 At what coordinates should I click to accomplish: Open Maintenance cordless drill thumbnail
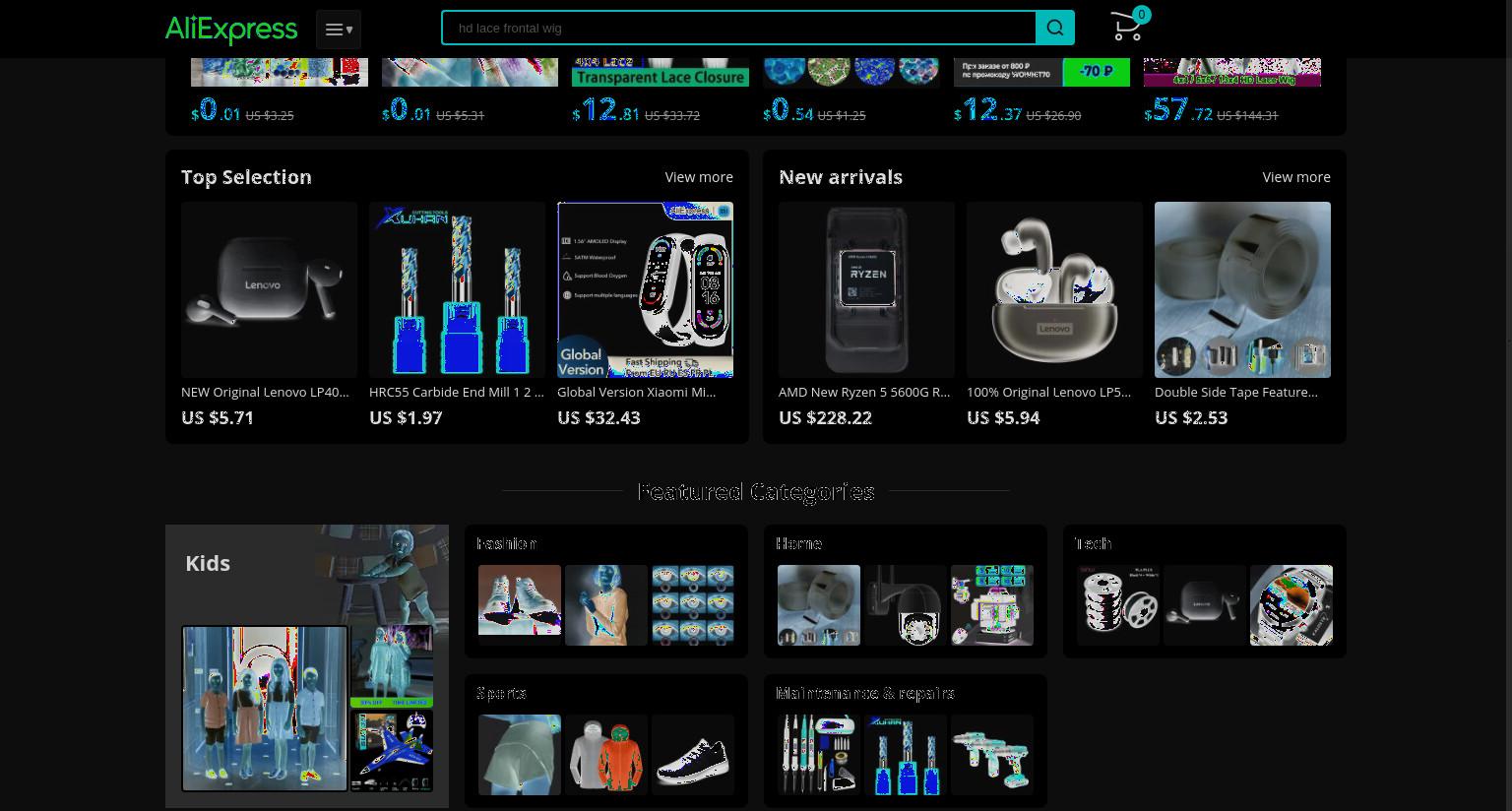(992, 755)
